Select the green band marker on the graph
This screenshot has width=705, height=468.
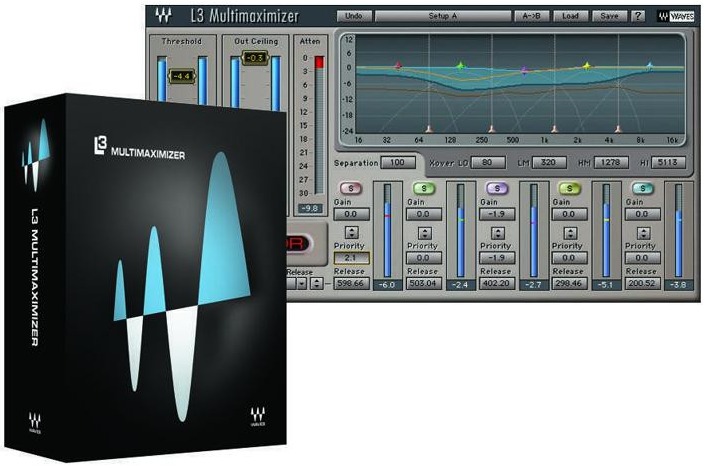point(460,66)
